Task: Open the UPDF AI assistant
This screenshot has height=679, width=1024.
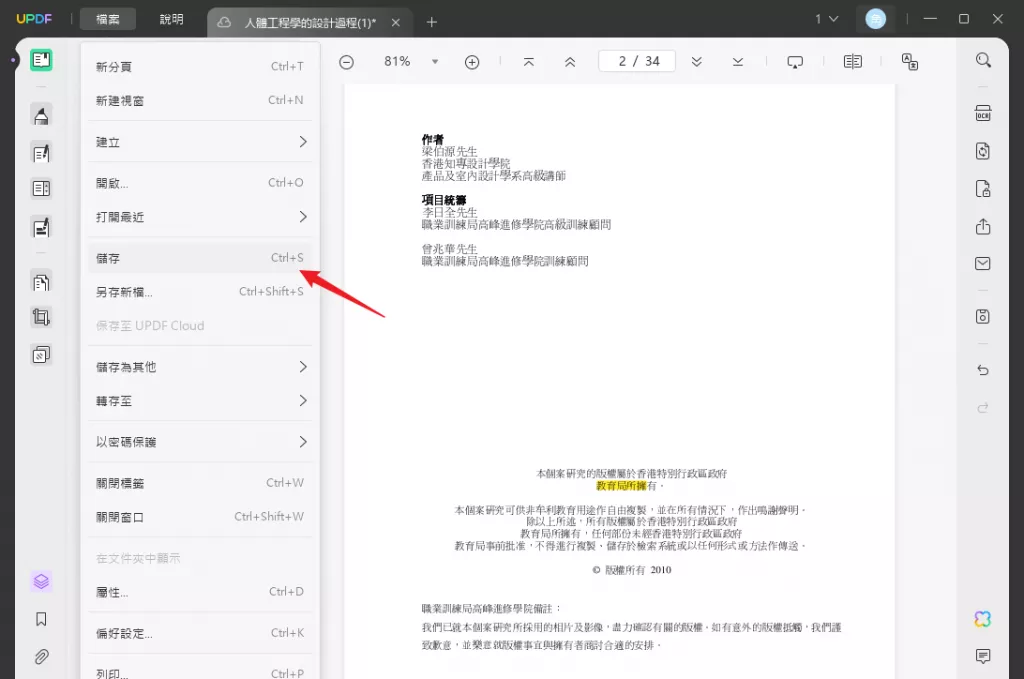Action: (x=983, y=619)
